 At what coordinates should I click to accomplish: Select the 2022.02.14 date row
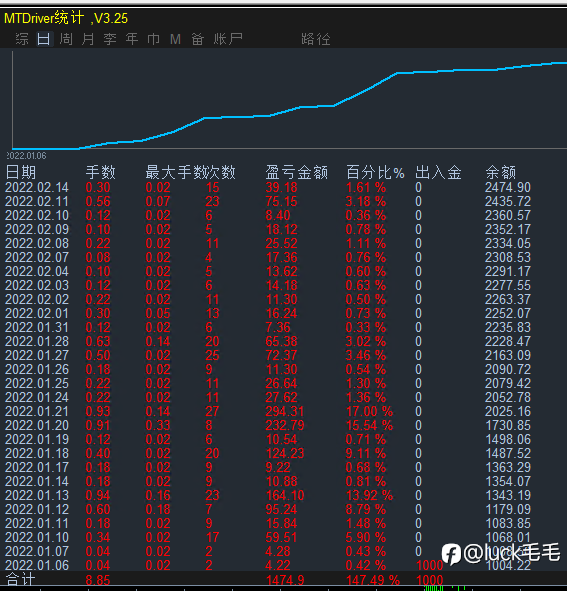[37, 187]
